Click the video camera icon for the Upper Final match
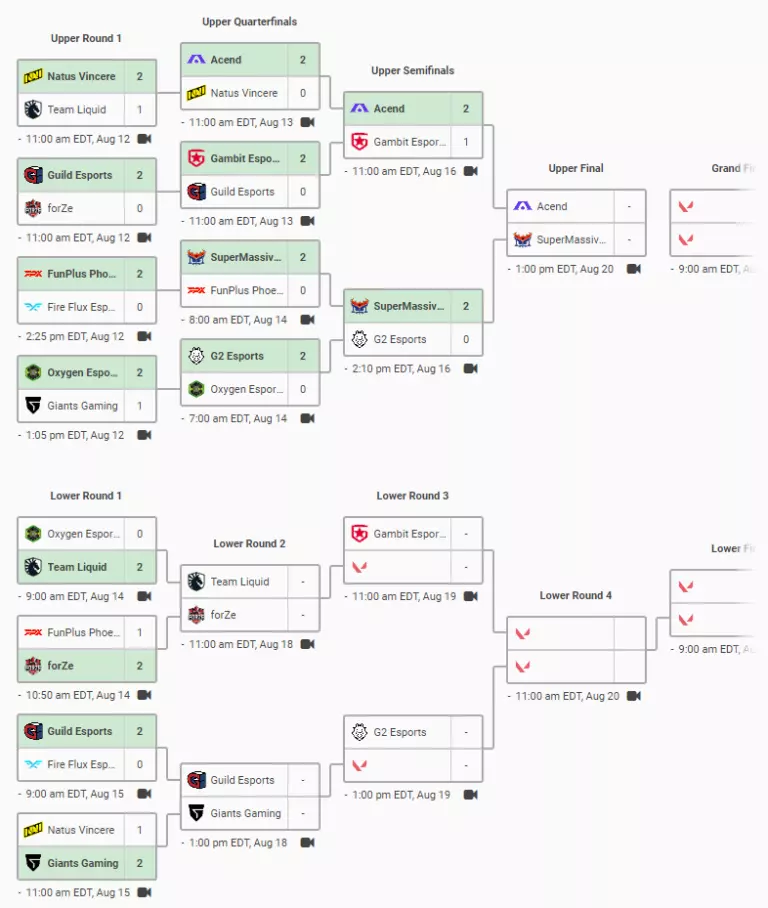Screen dimensions: 768x908 click(634, 269)
